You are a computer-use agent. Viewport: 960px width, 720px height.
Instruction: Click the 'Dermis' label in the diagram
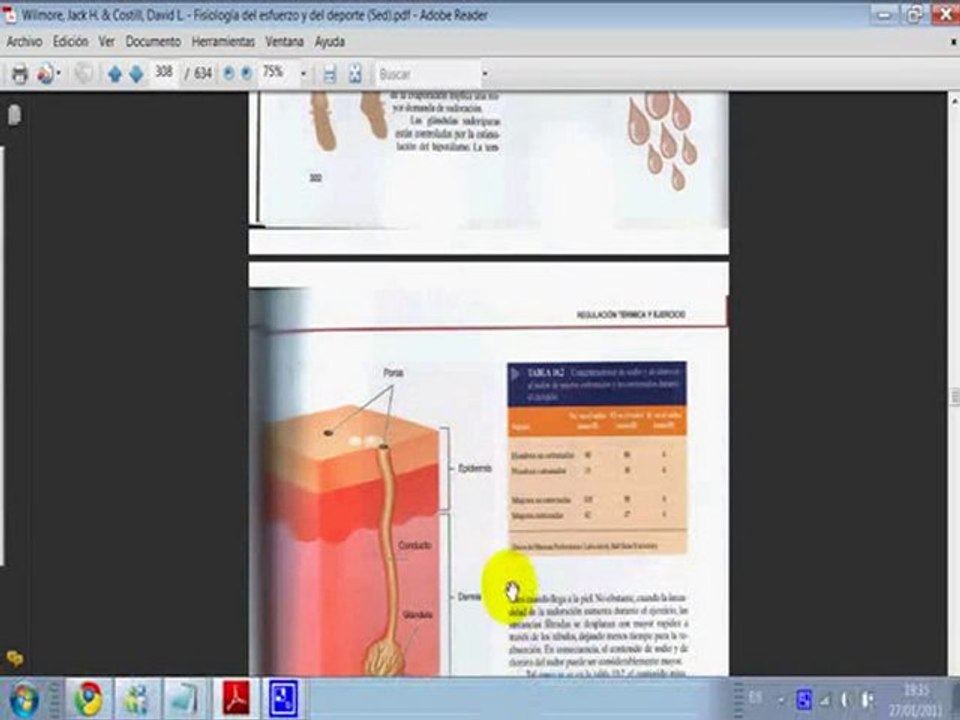[x=470, y=596]
